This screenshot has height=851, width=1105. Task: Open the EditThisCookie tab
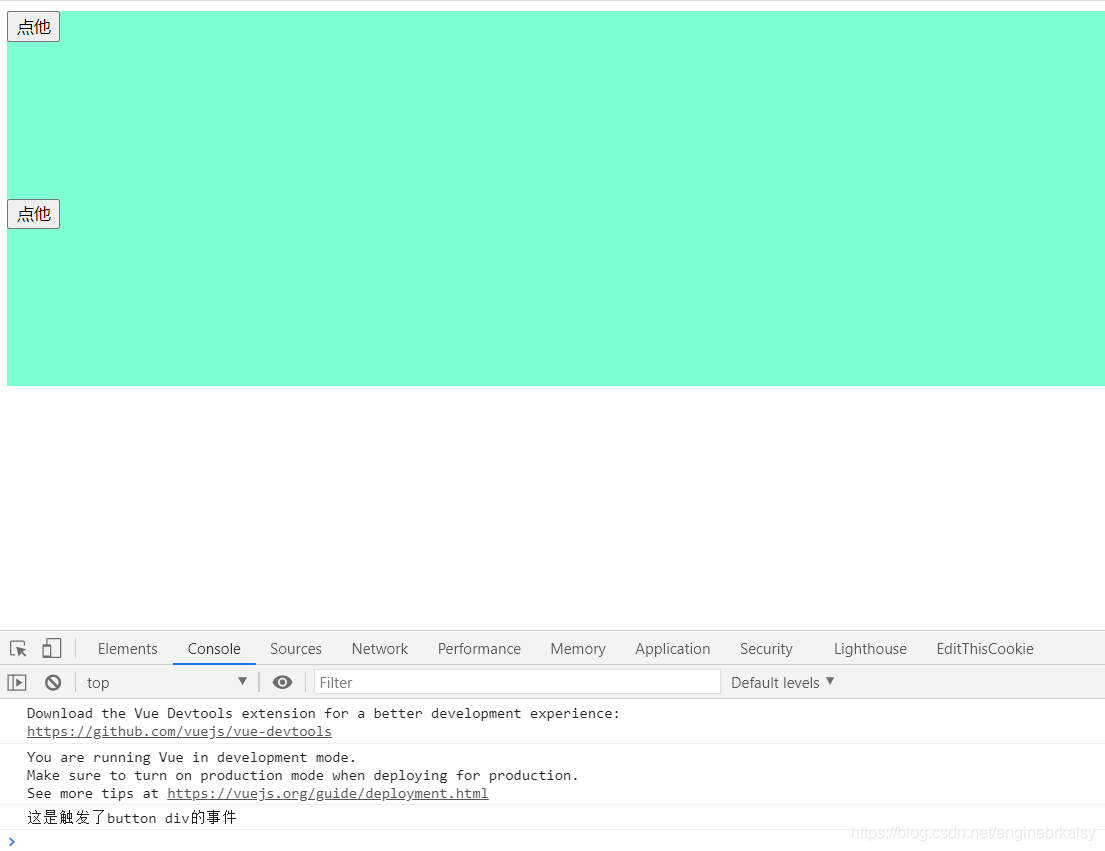tap(984, 649)
